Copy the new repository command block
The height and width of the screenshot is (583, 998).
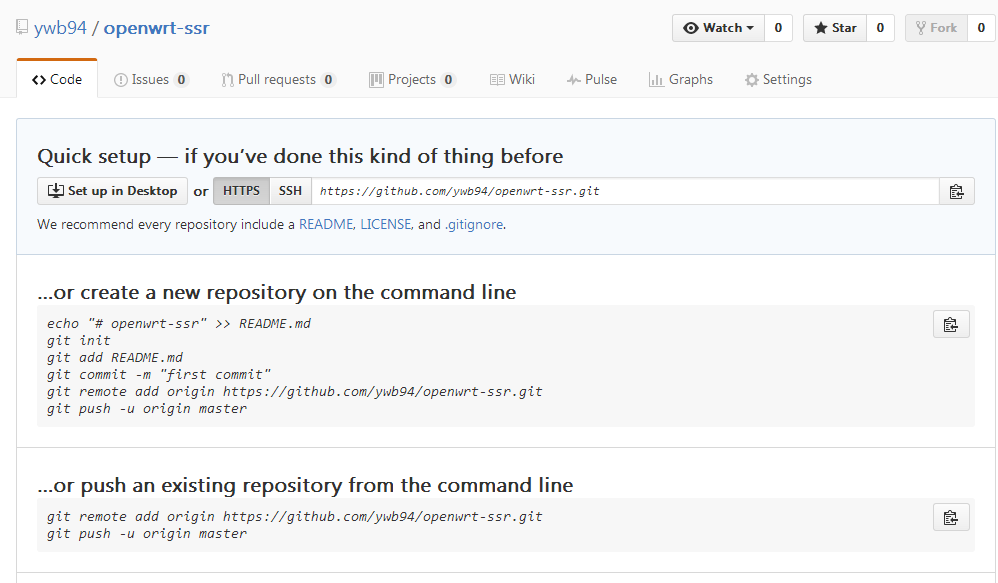point(951,325)
